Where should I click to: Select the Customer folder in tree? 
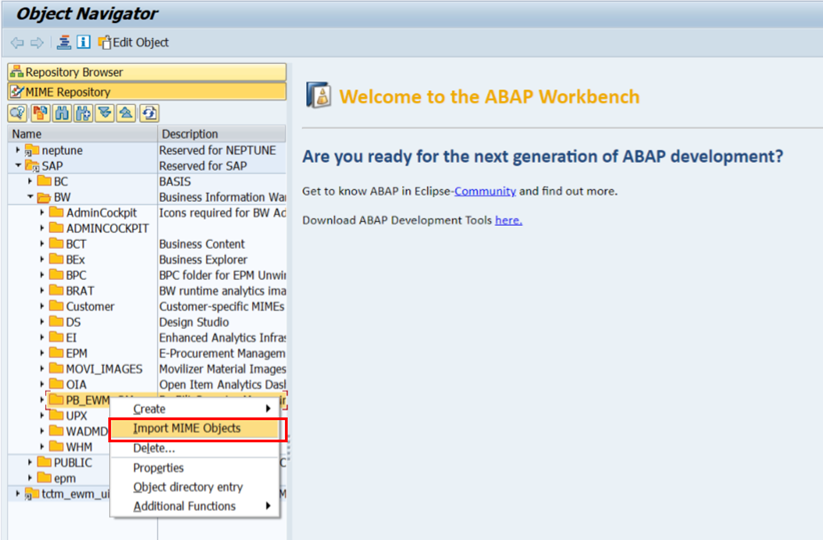(x=90, y=306)
